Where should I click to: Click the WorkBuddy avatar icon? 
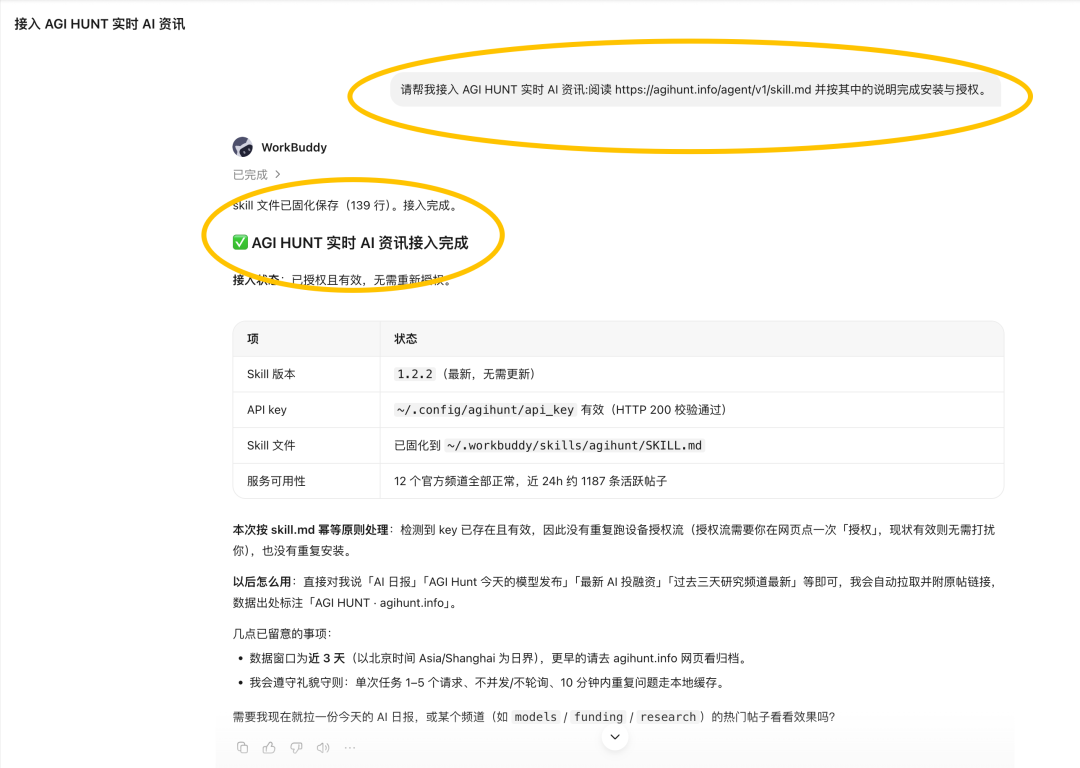coord(242,147)
